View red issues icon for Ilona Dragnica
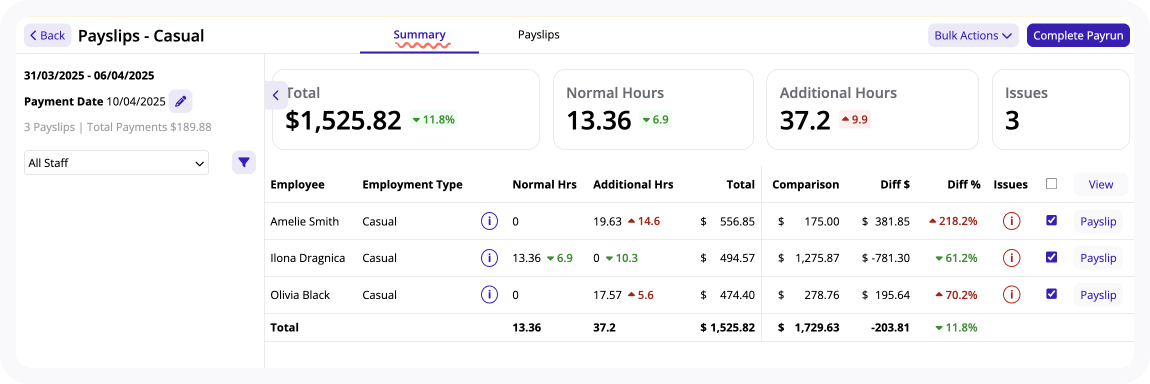Image resolution: width=1150 pixels, height=384 pixels. (x=1011, y=257)
